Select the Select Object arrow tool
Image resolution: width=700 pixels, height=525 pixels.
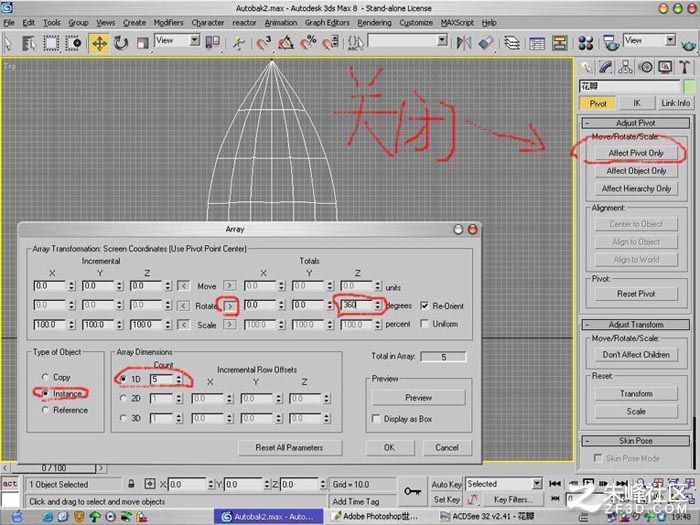click(8, 43)
